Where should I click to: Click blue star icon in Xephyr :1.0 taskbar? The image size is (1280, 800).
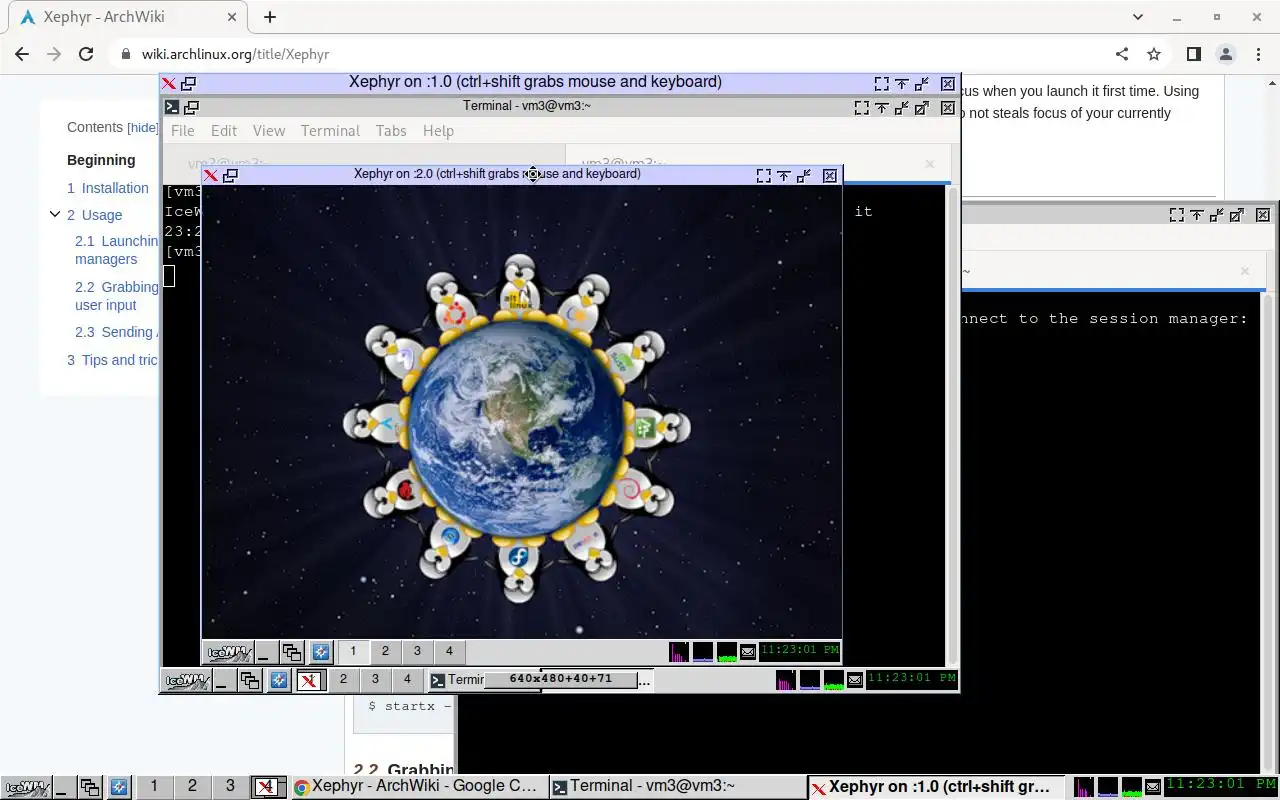tap(279, 680)
